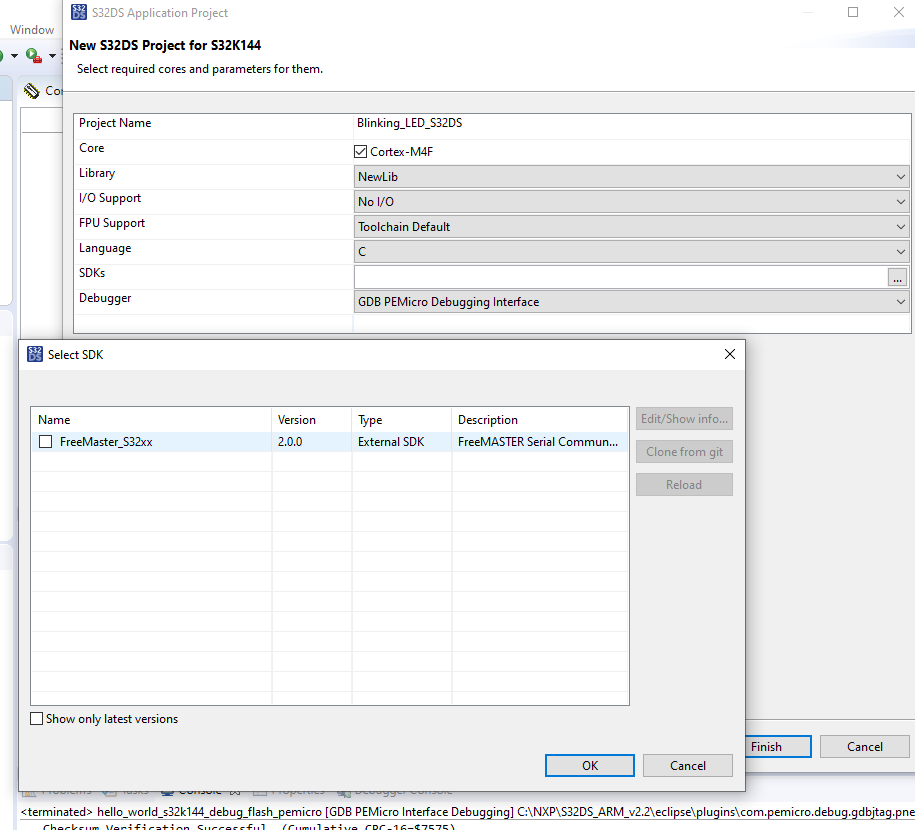Enable Show only latest versions
This screenshot has width=915, height=830.
(x=36, y=719)
